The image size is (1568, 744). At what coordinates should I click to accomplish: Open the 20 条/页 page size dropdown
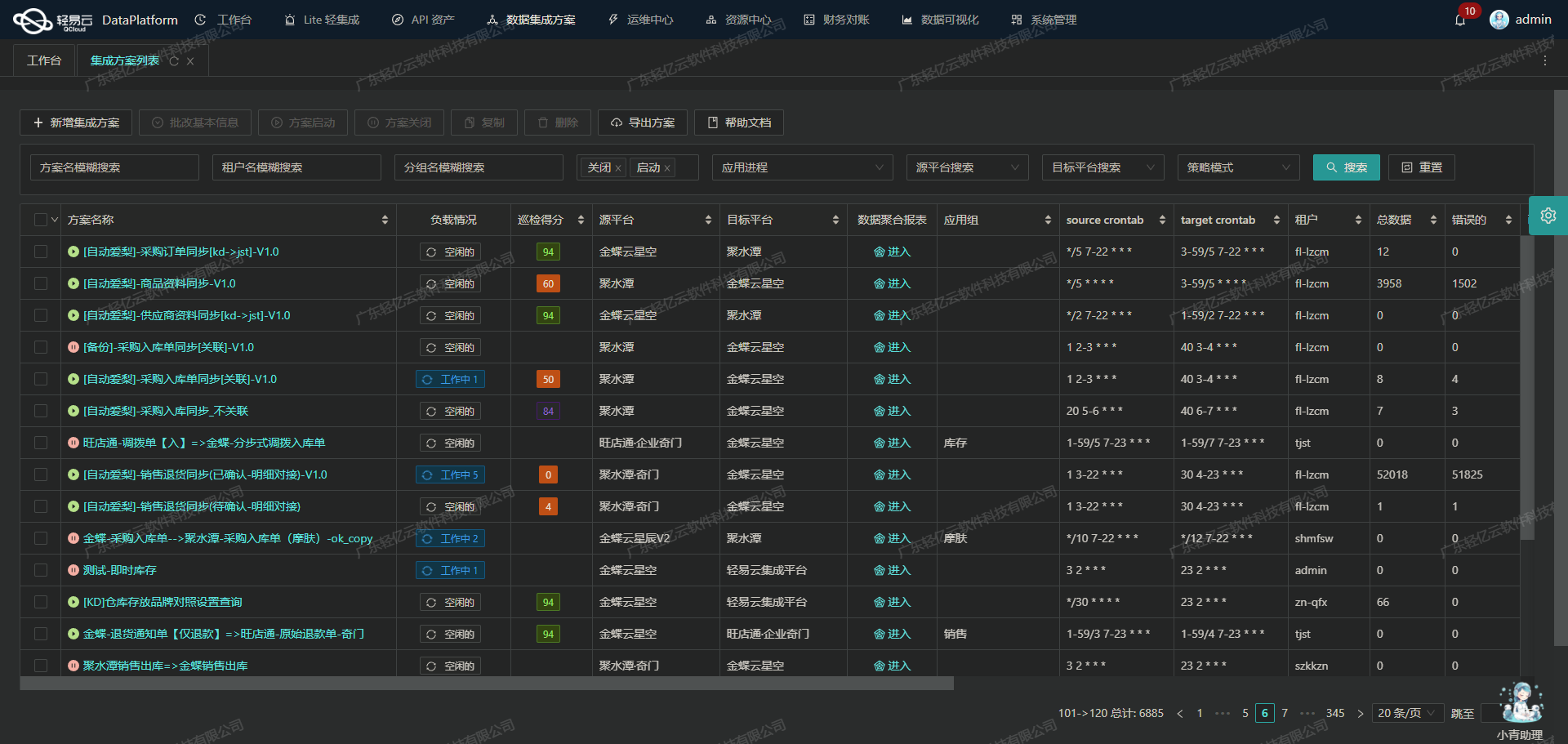point(1407,713)
